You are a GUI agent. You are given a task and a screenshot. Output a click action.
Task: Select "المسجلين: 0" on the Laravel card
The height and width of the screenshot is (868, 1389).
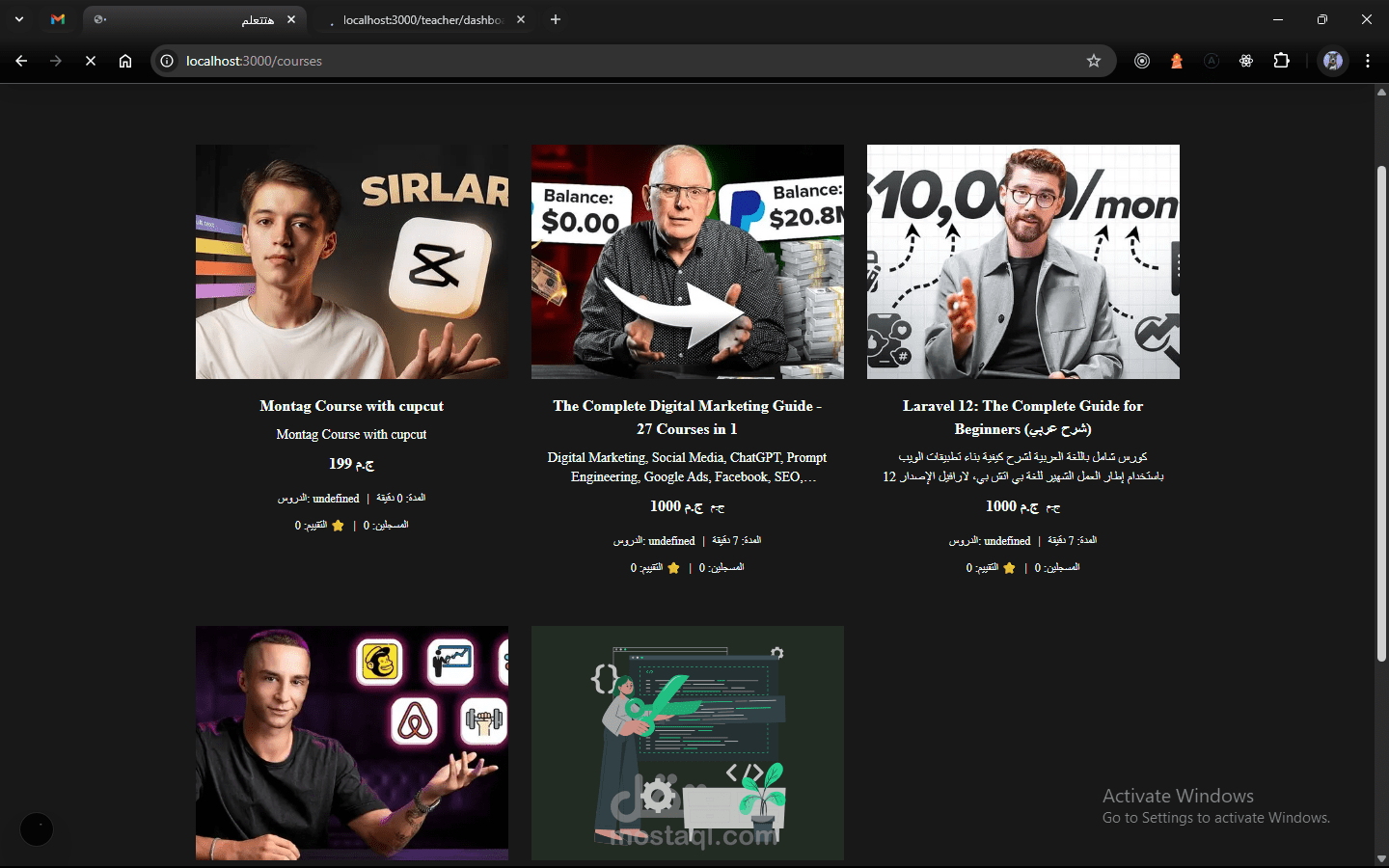(x=1057, y=568)
